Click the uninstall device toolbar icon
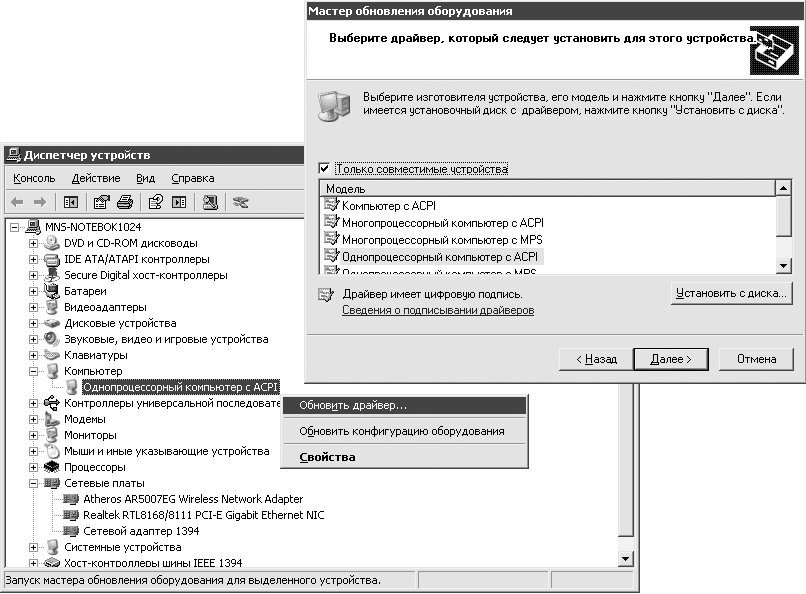 240,202
